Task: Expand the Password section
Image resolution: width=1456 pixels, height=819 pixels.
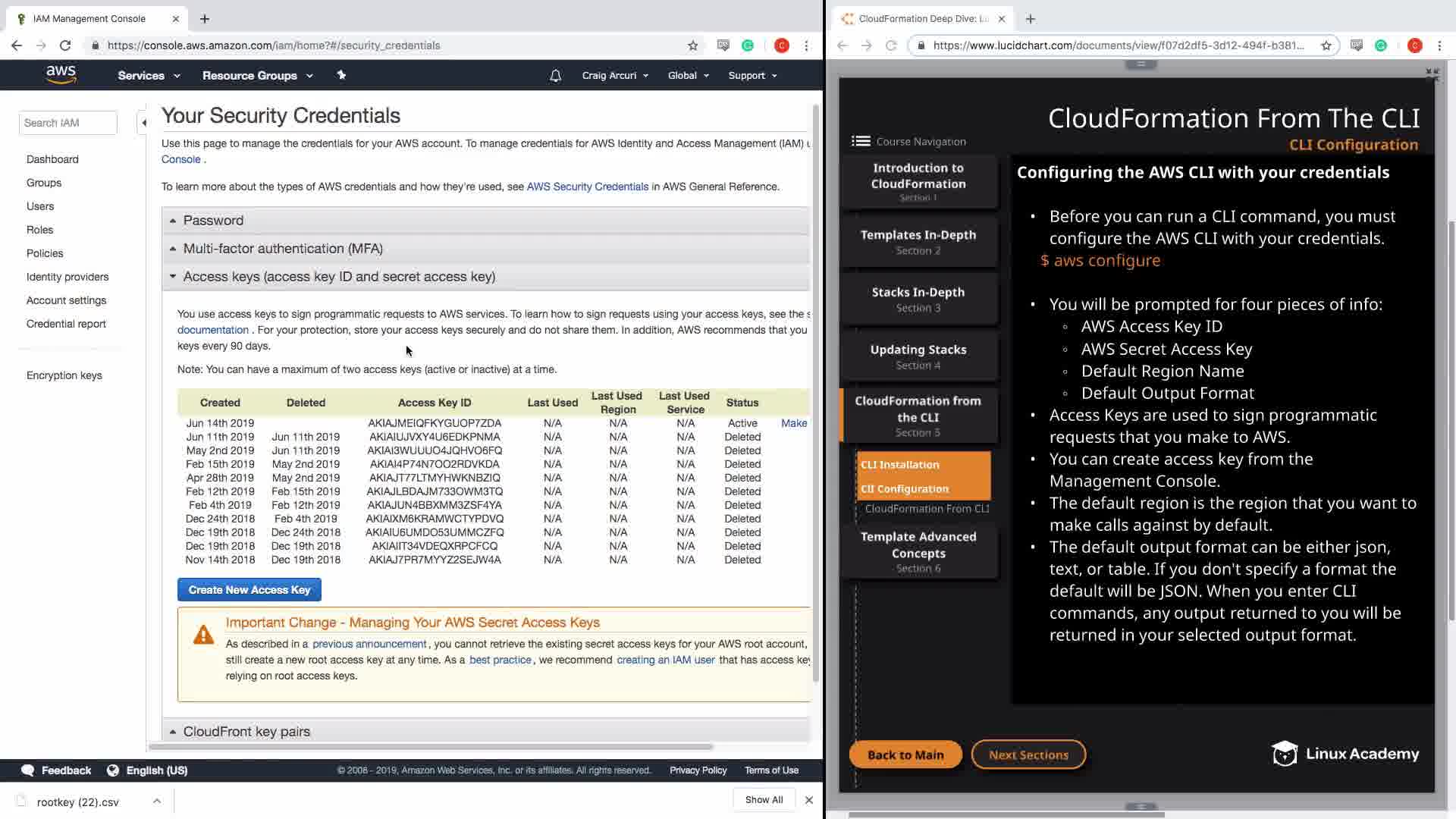Action: (x=213, y=221)
